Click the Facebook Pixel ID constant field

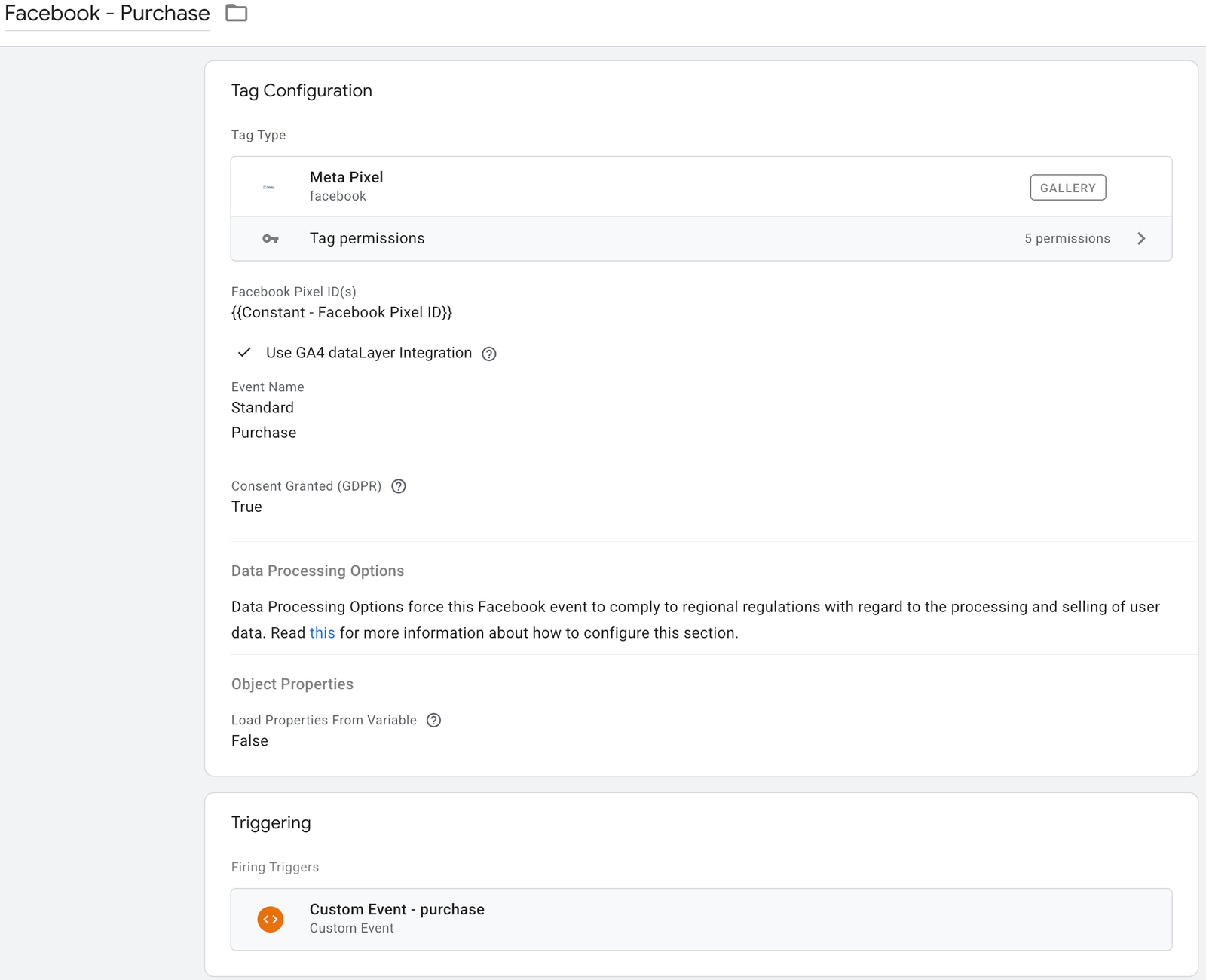[342, 312]
